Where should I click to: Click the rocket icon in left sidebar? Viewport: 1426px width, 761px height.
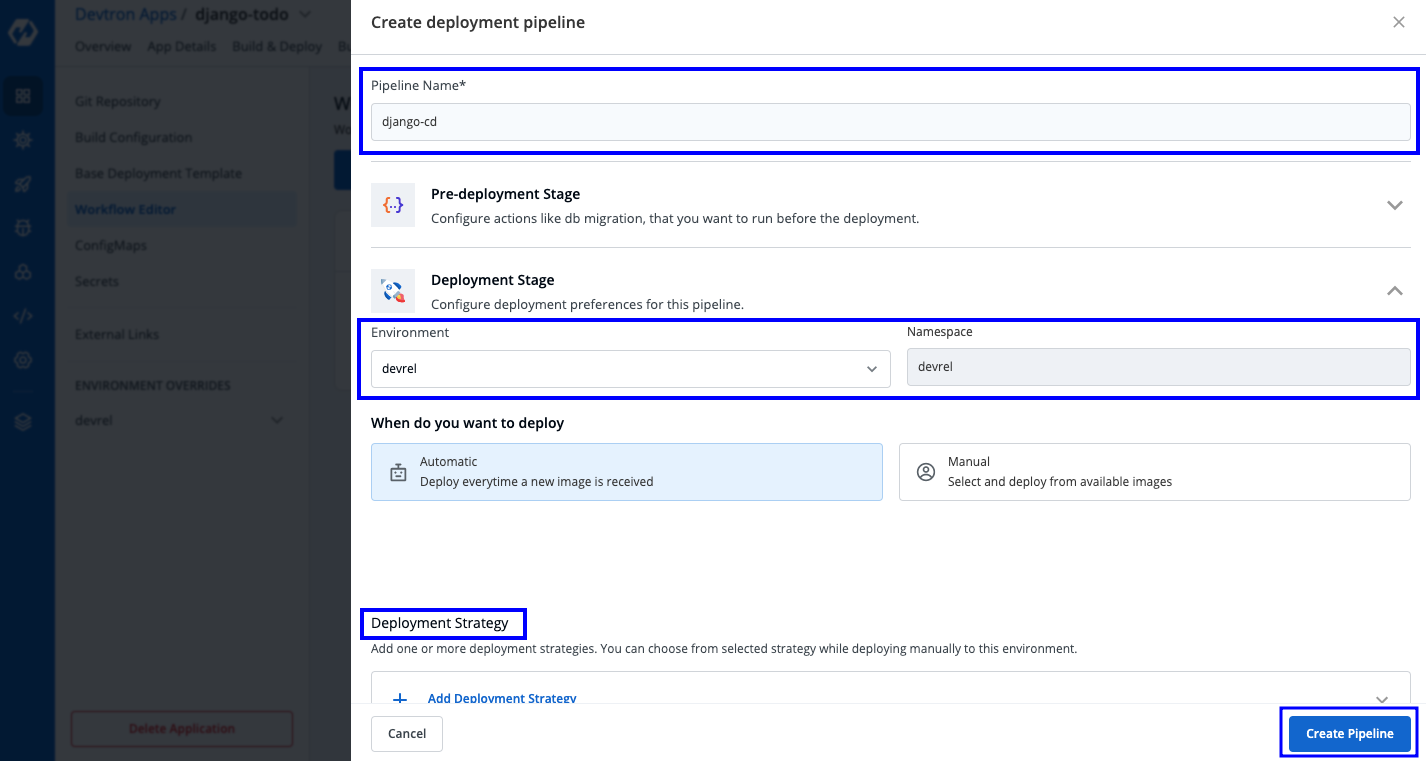[23, 184]
